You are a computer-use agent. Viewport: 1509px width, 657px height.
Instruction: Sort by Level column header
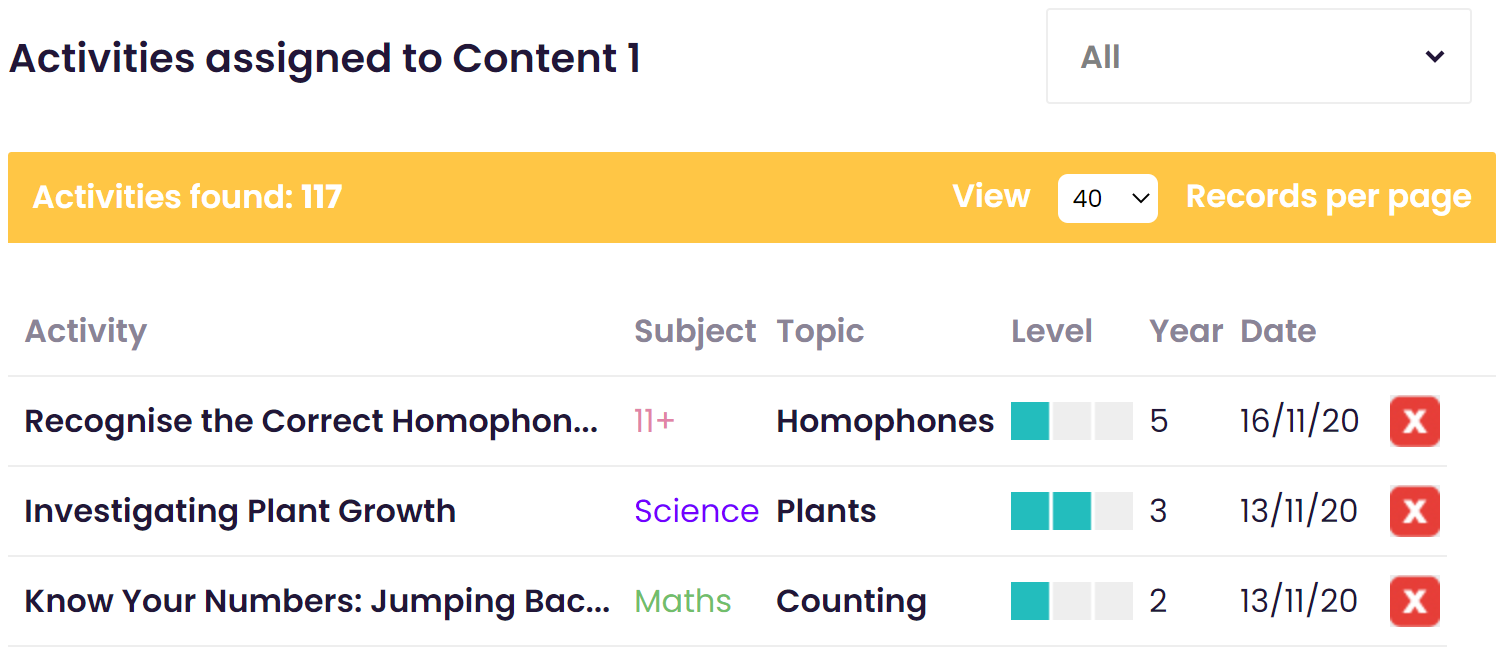pos(1052,331)
